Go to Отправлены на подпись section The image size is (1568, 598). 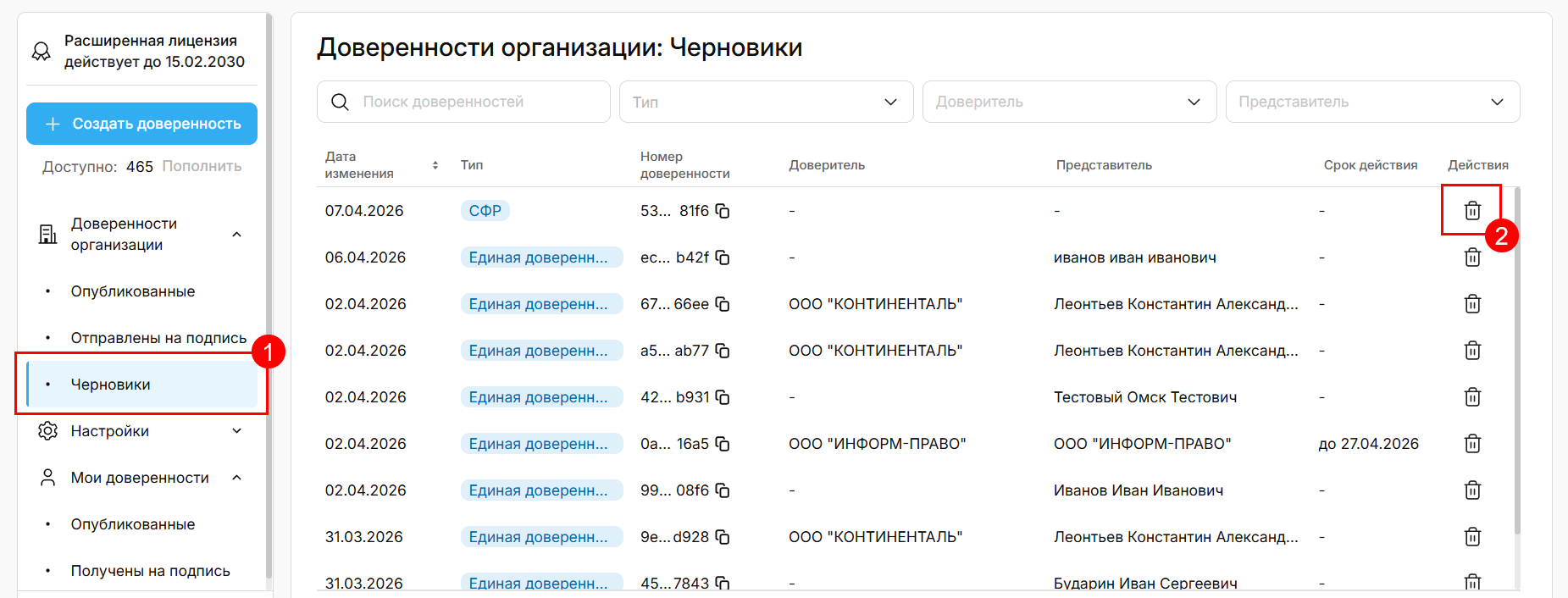coord(158,338)
